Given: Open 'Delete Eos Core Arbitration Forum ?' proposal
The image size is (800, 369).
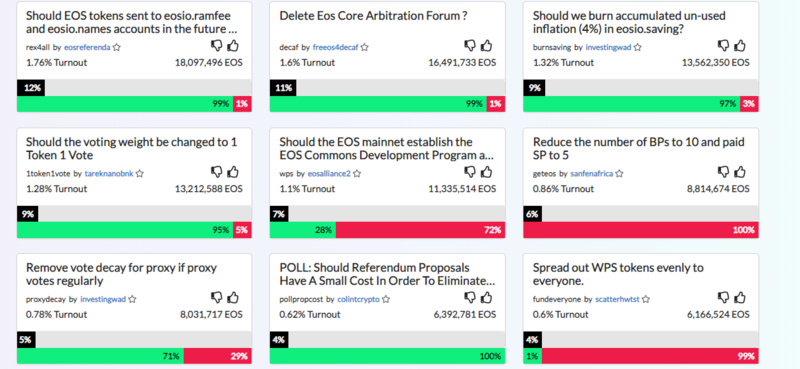Looking at the screenshot, I should pyautogui.click(x=373, y=16).
